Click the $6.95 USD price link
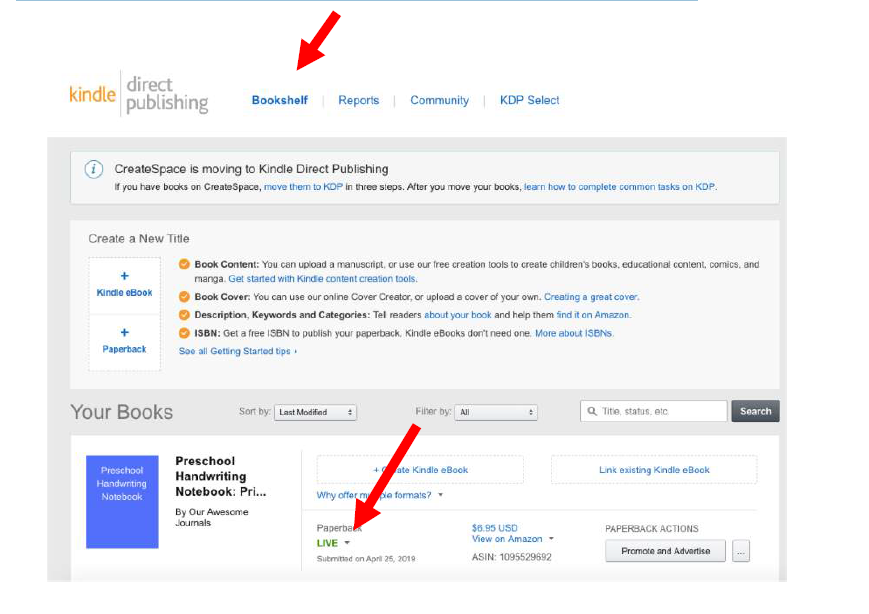869x614 pixels. [494, 528]
